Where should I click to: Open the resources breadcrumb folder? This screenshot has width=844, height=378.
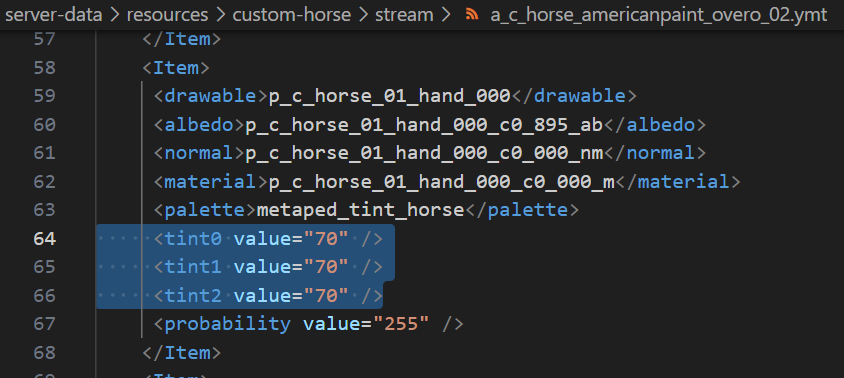click(x=167, y=15)
